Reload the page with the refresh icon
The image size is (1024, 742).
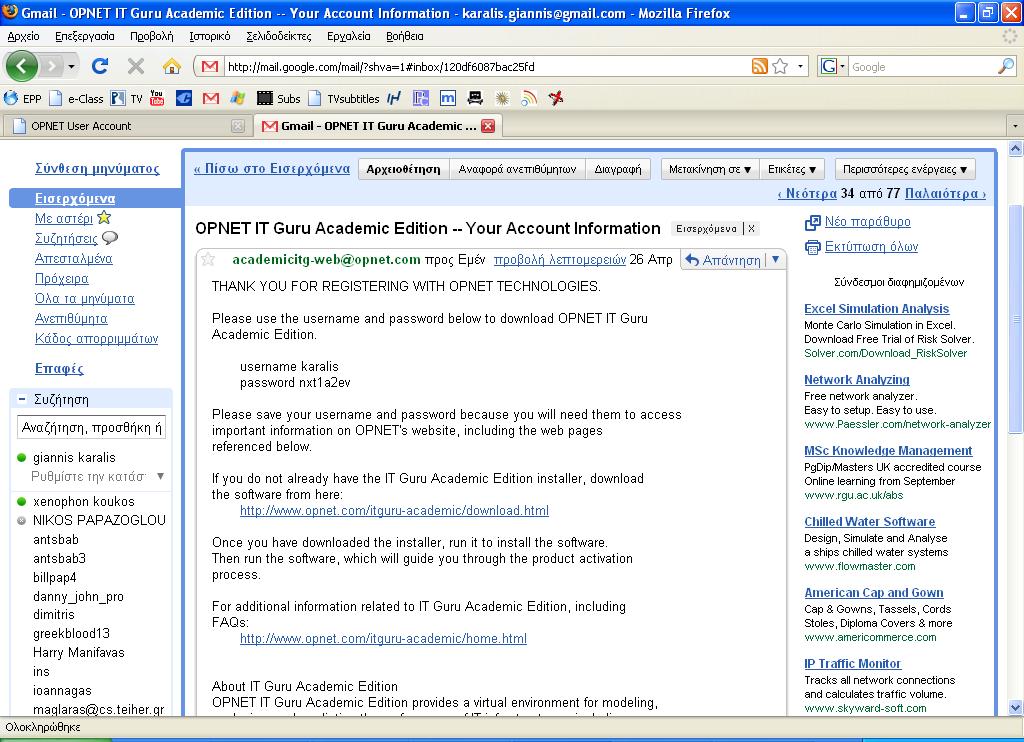(x=100, y=66)
